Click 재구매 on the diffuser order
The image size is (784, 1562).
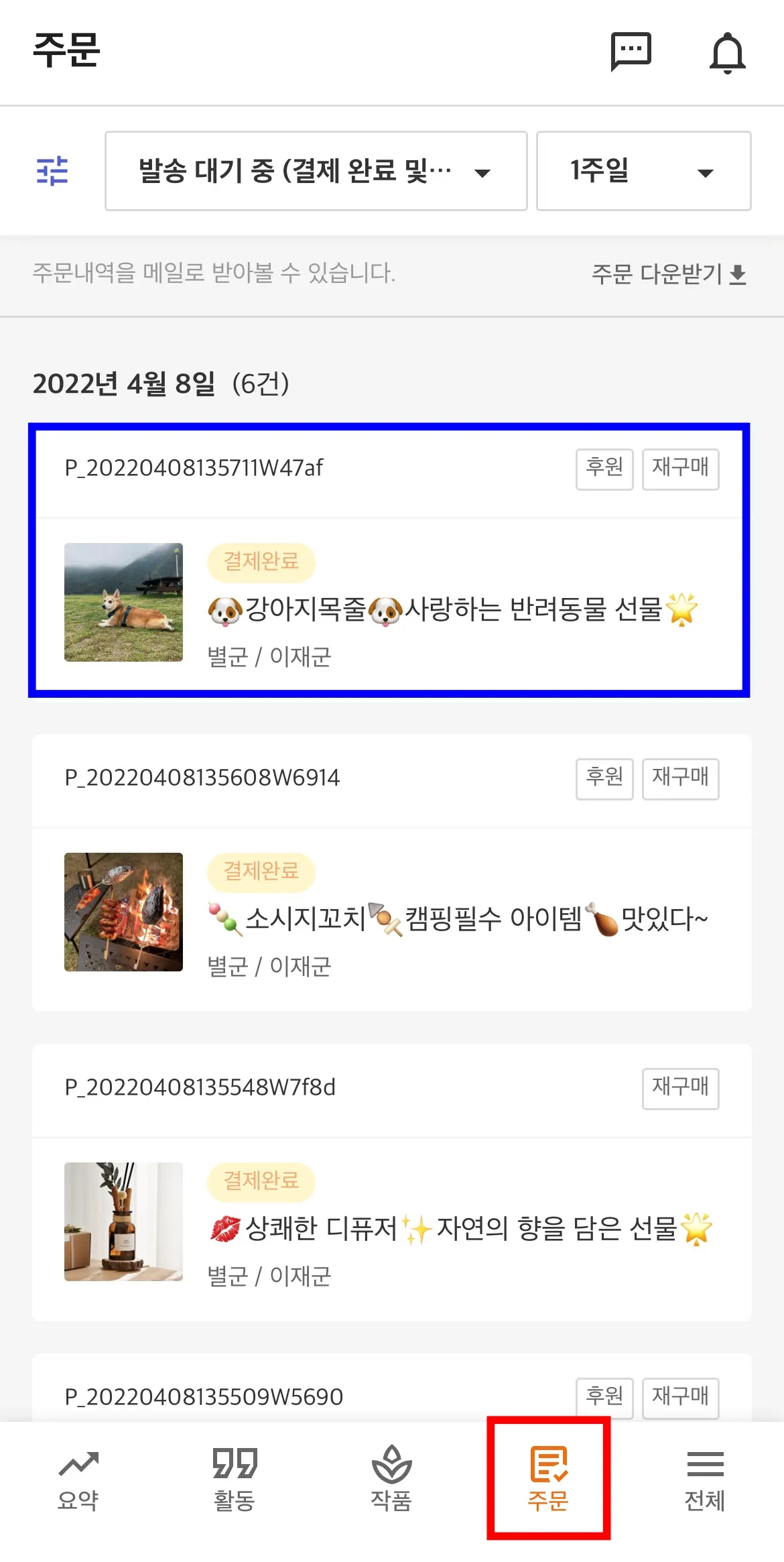coord(681,1089)
